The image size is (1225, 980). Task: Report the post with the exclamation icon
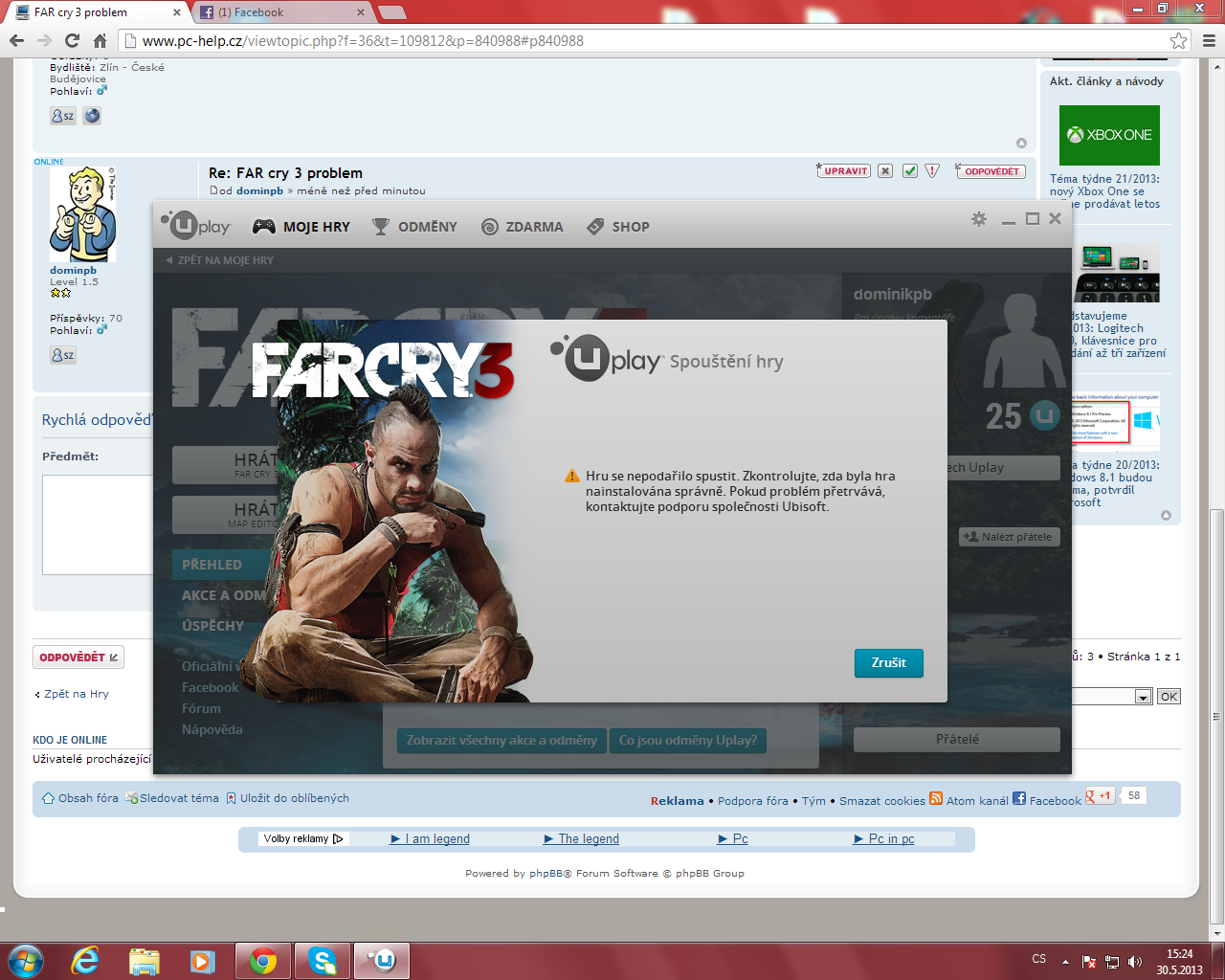tap(932, 171)
